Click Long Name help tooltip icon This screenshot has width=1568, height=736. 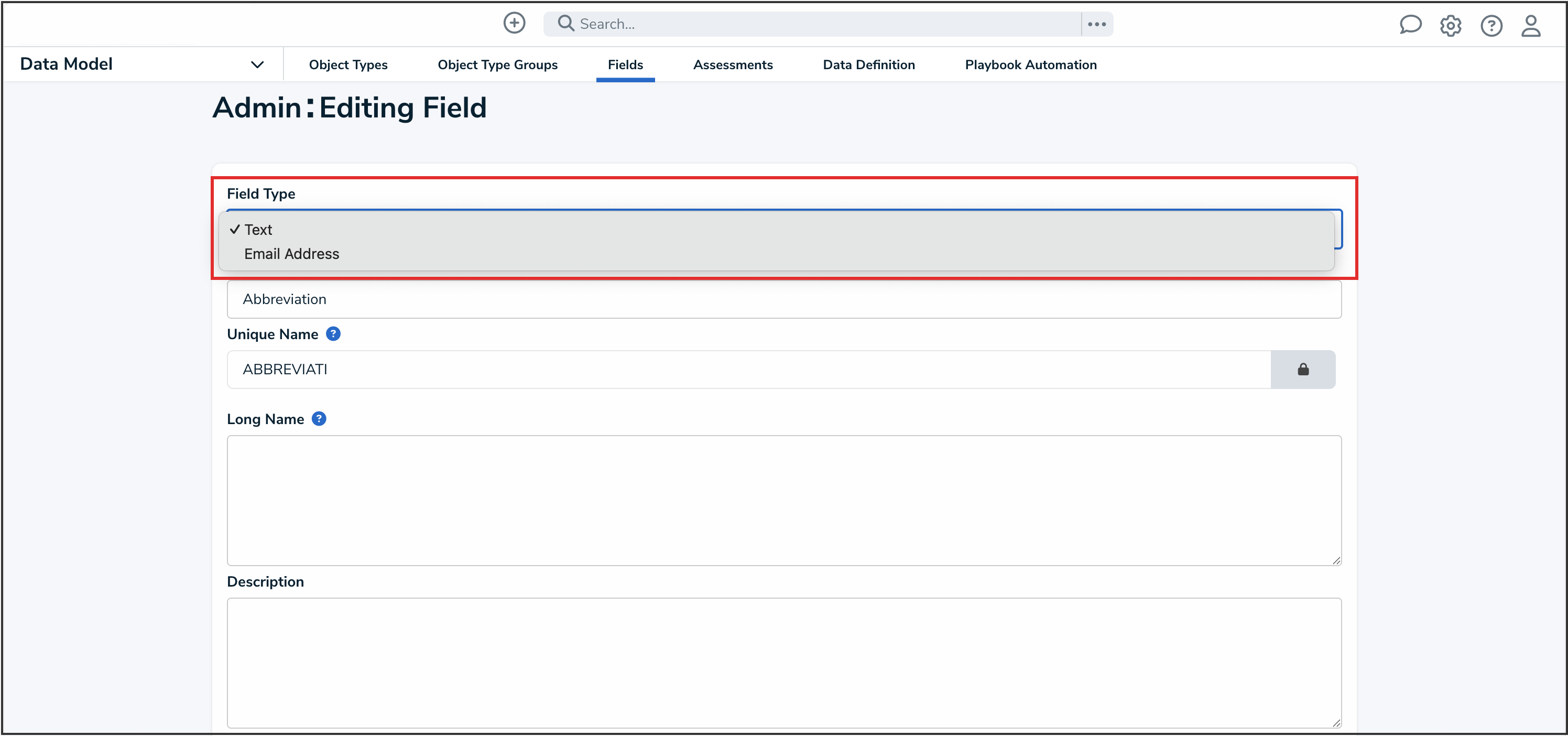click(319, 419)
